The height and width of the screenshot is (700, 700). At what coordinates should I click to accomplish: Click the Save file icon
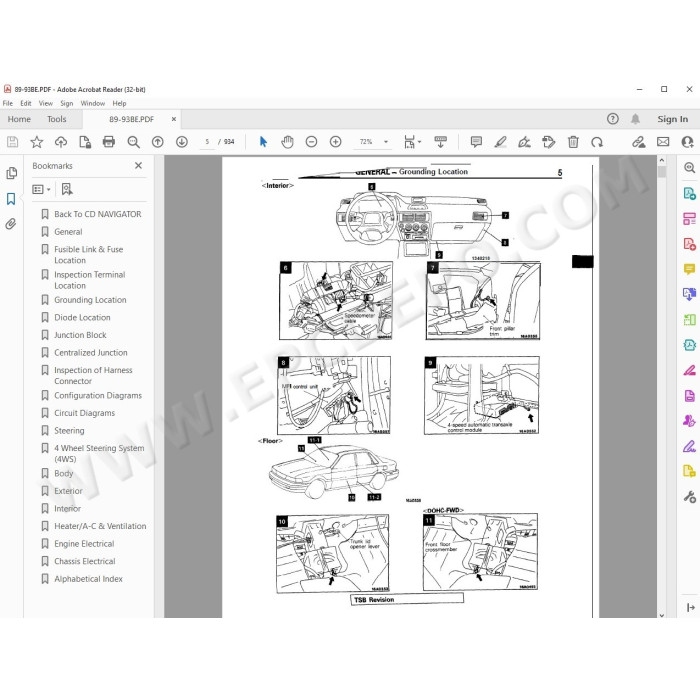(12, 142)
